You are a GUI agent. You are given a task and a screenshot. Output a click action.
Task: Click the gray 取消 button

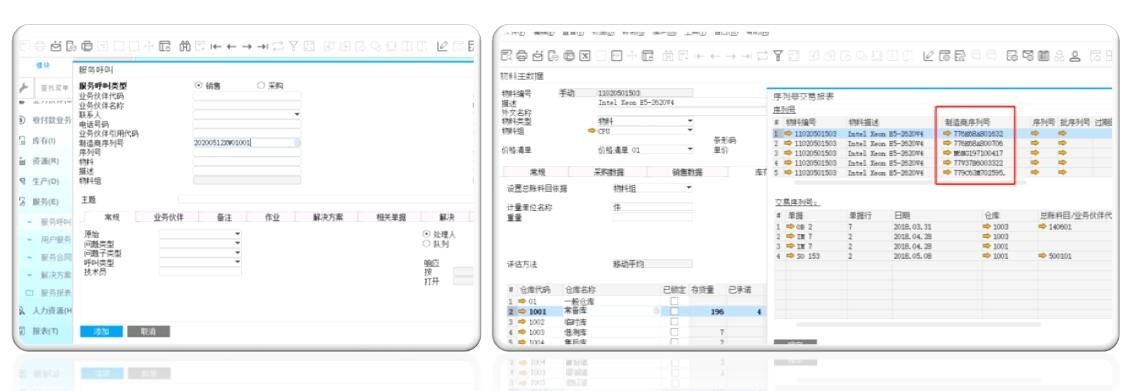point(148,332)
